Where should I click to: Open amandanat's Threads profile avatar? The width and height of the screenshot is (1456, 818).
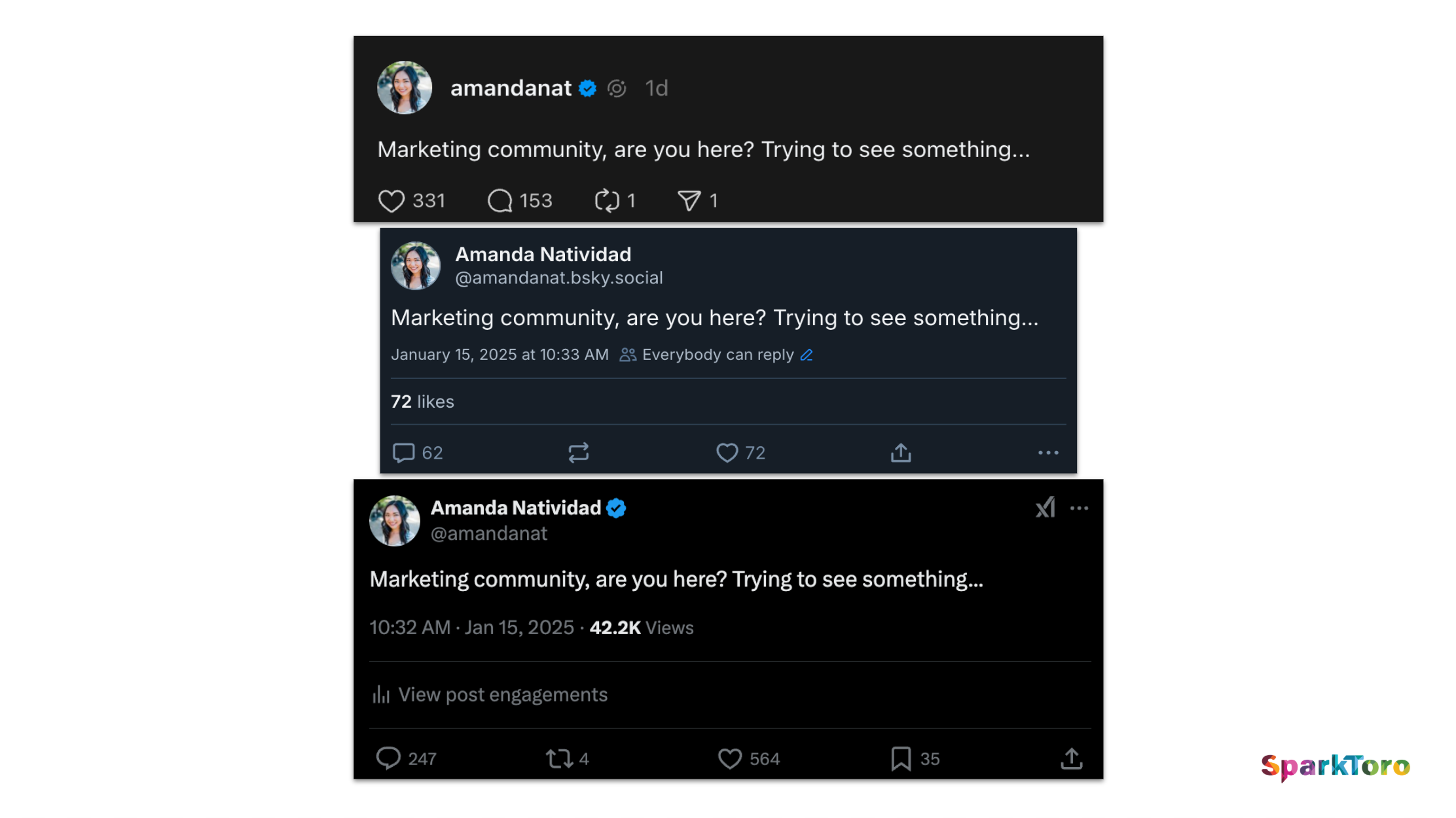(405, 88)
